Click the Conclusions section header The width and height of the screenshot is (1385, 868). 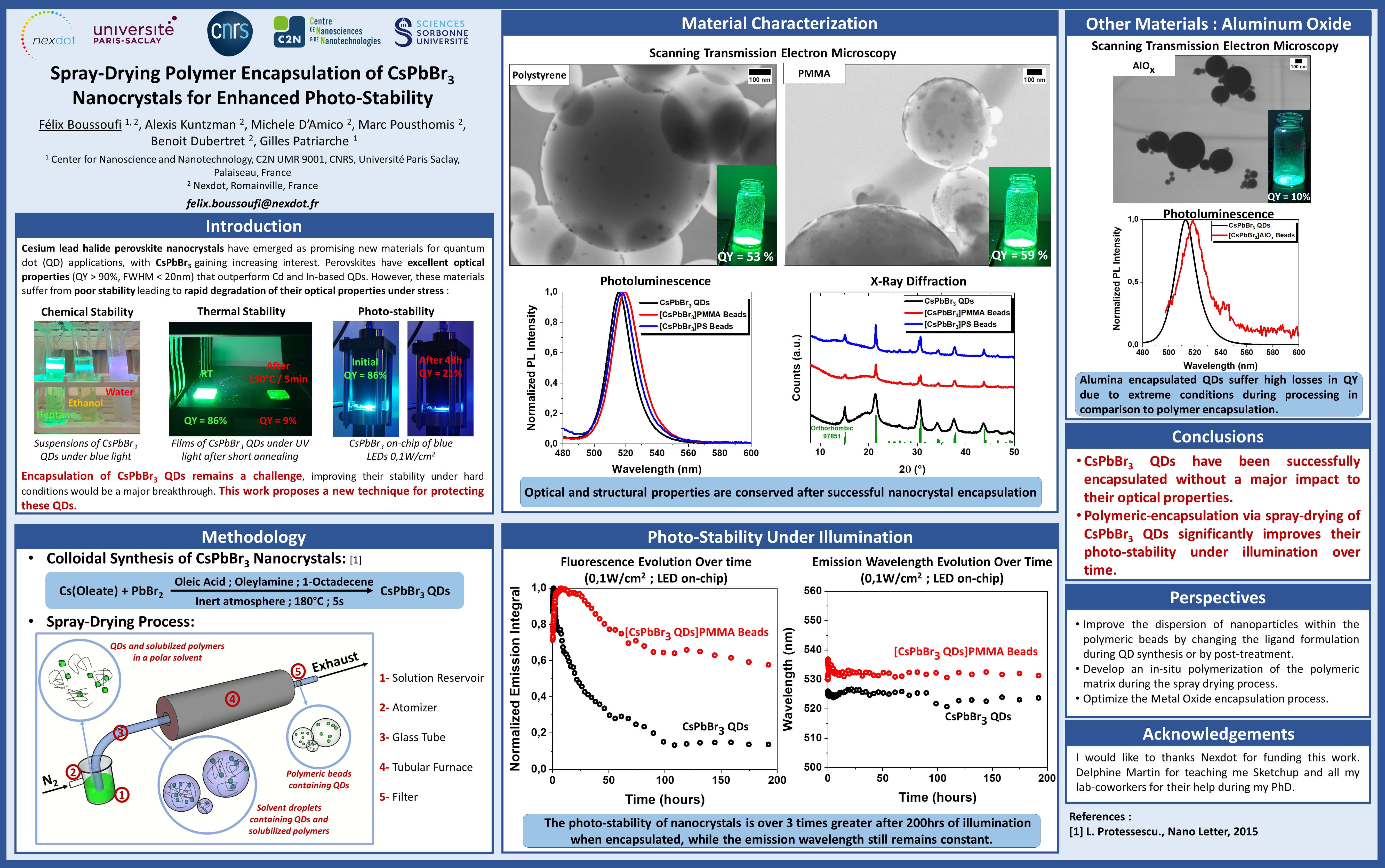1218,436
